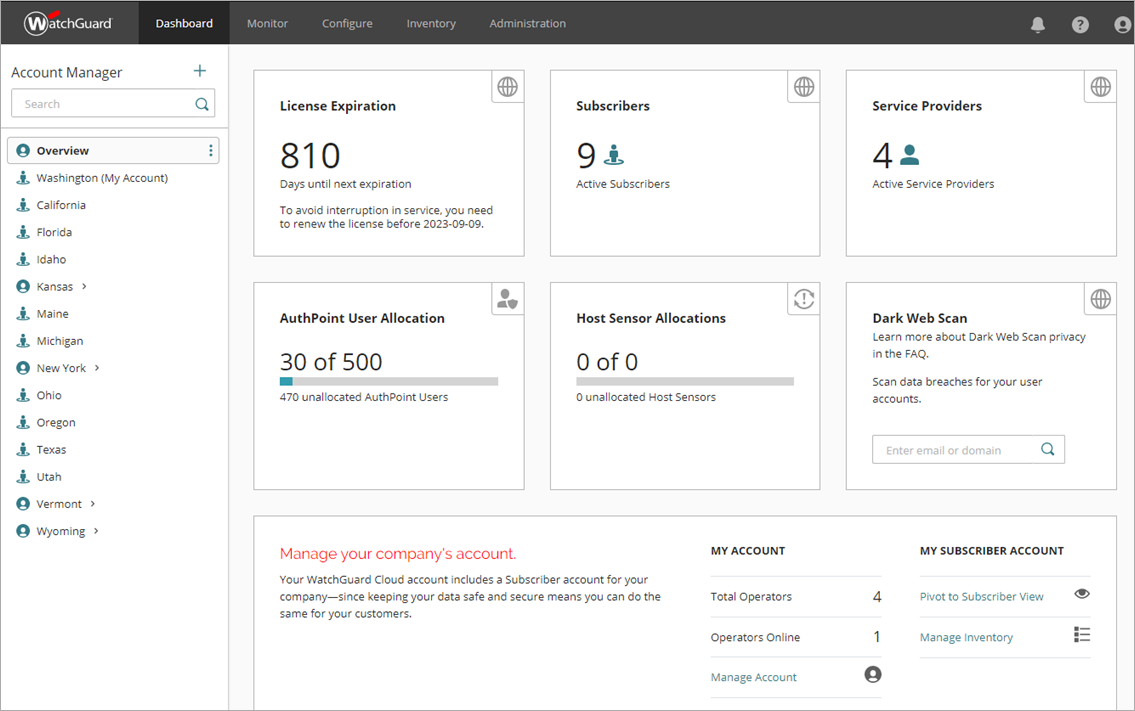1135x711 pixels.
Task: Click the user allocation icon on AuthPoint tile
Action: [507, 299]
